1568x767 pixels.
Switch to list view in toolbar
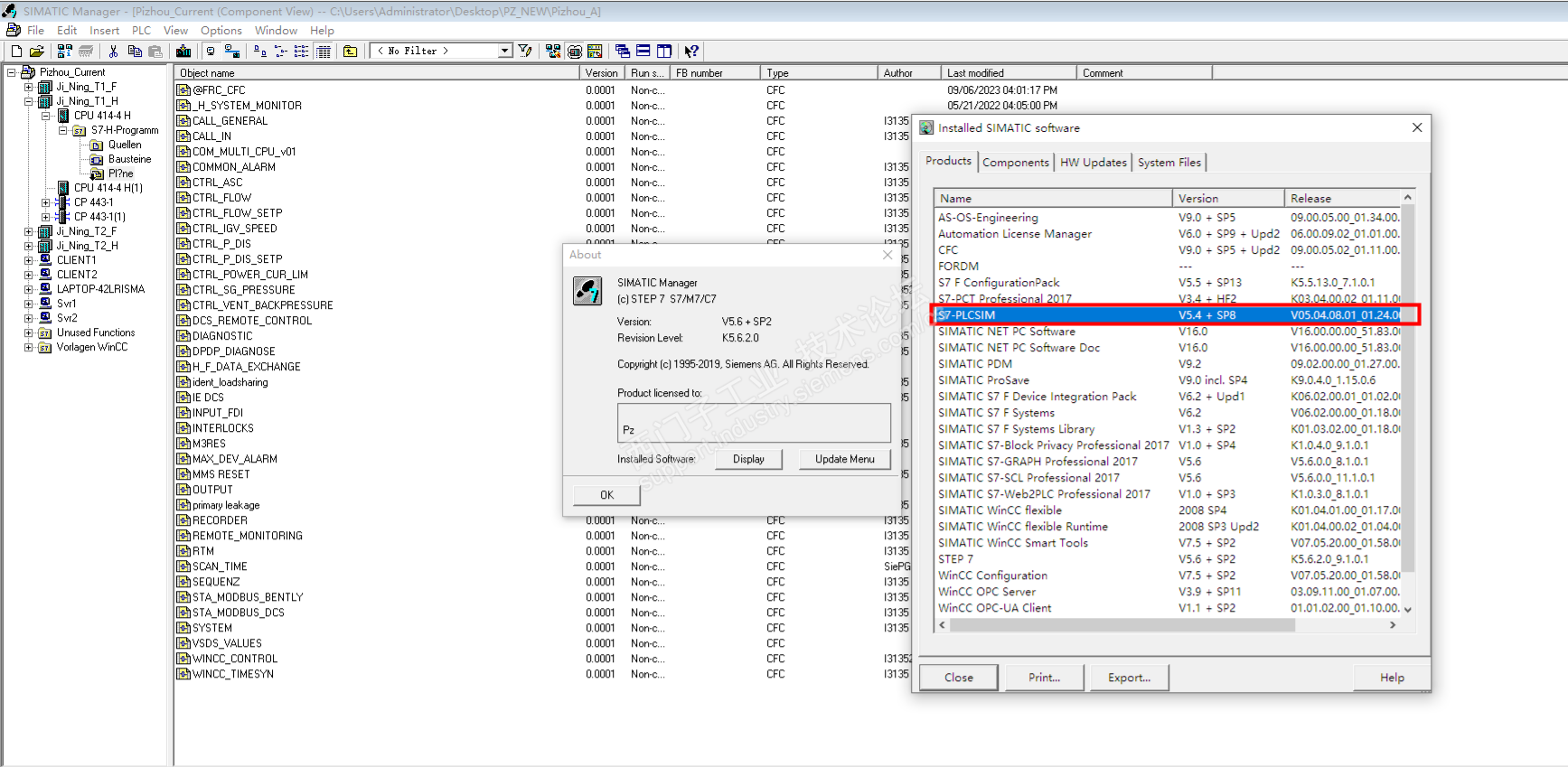pos(302,51)
